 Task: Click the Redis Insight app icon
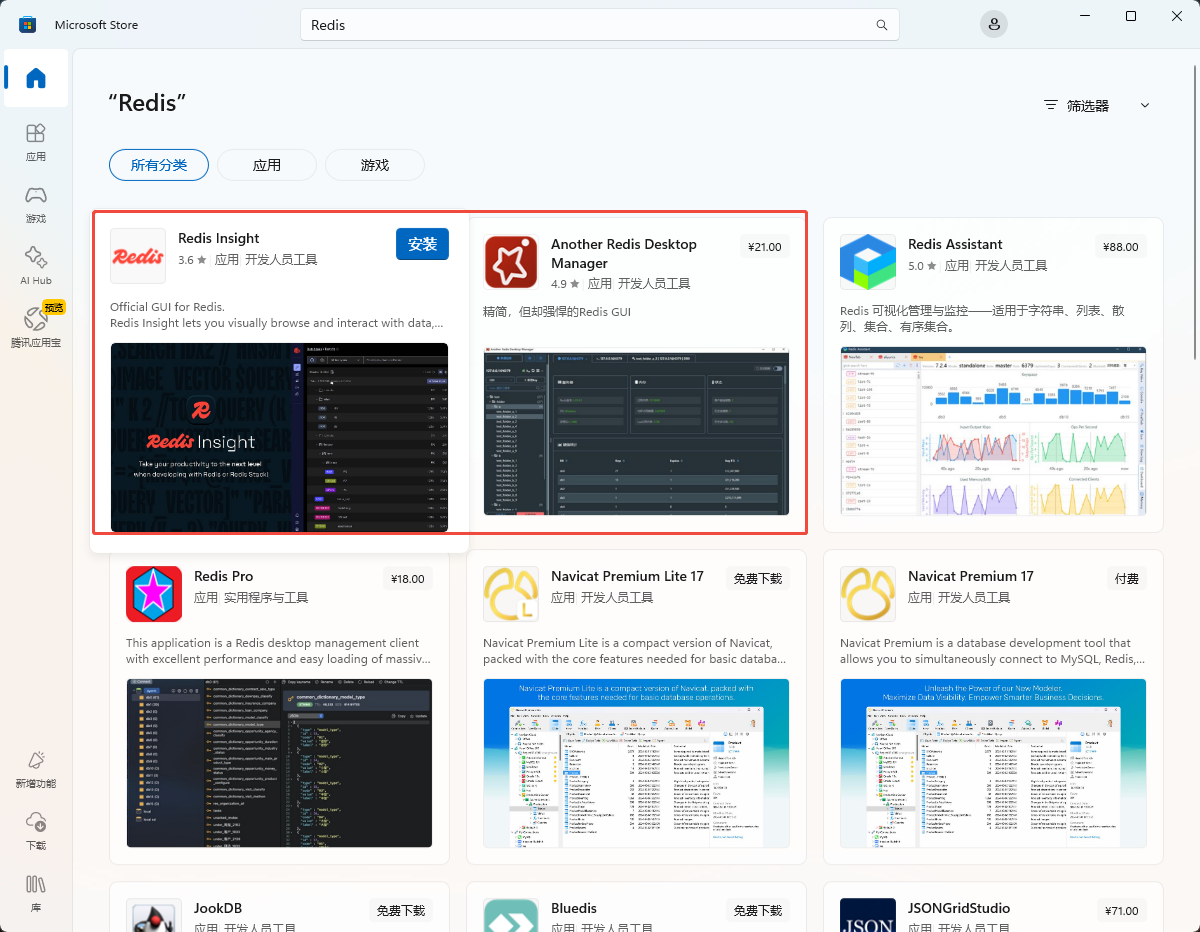point(138,256)
